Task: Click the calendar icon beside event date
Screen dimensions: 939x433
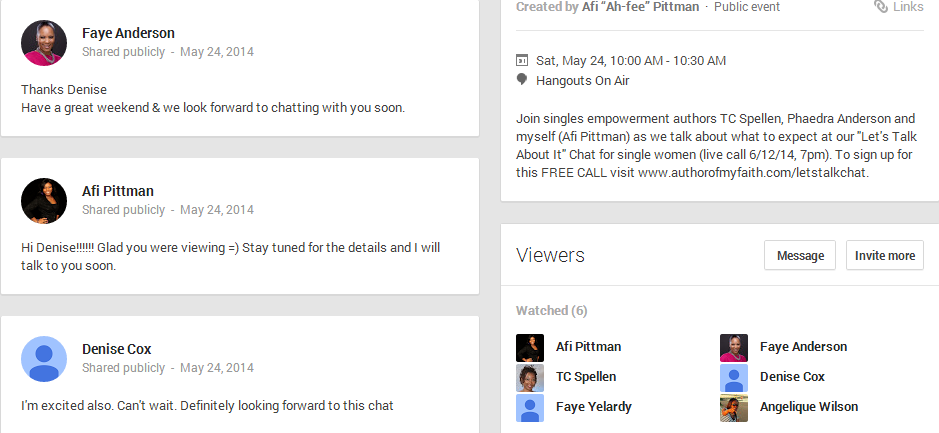Action: pos(522,60)
